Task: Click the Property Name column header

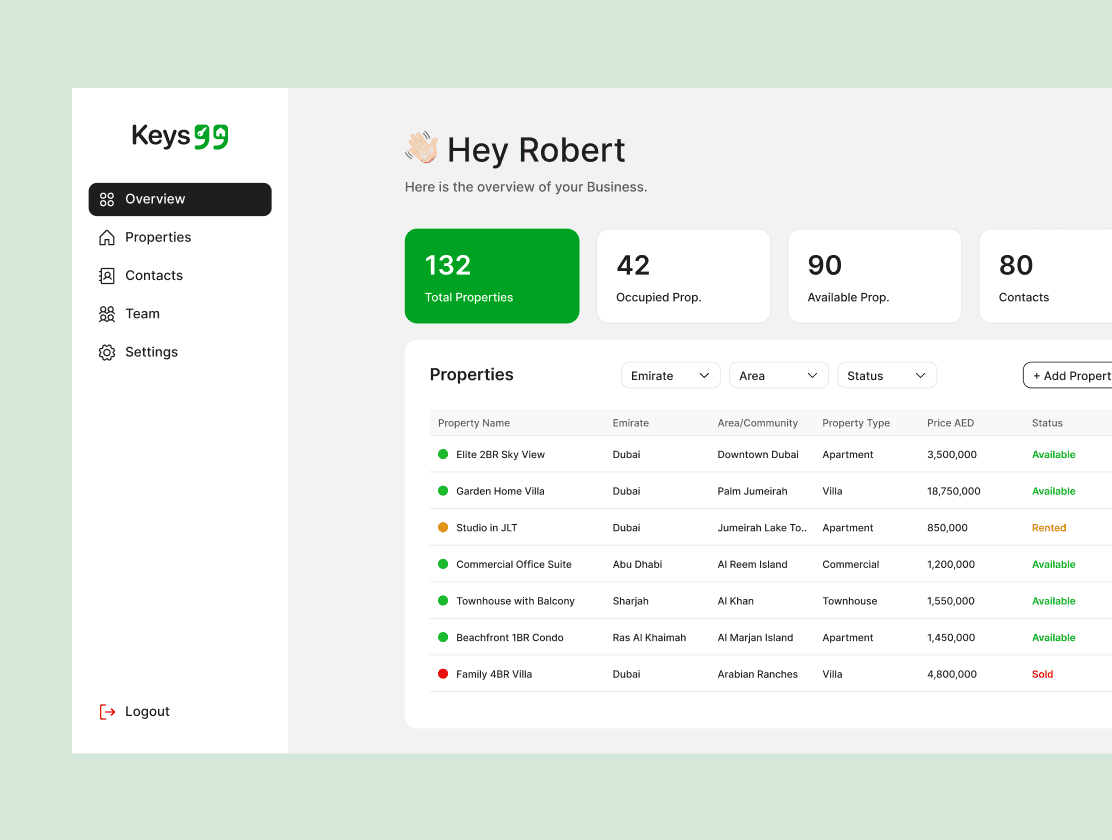Action: pos(474,423)
